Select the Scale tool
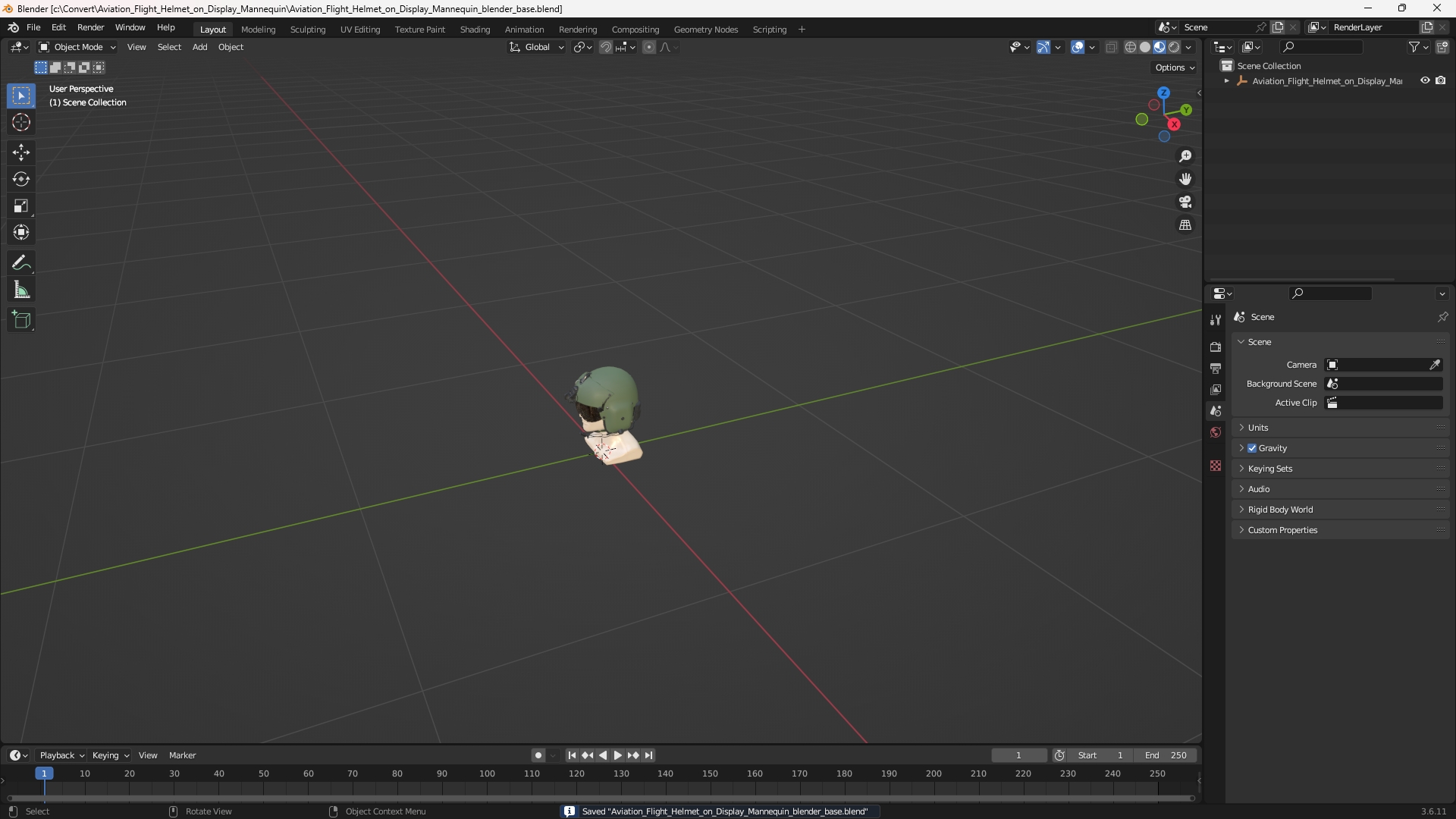 pyautogui.click(x=21, y=206)
